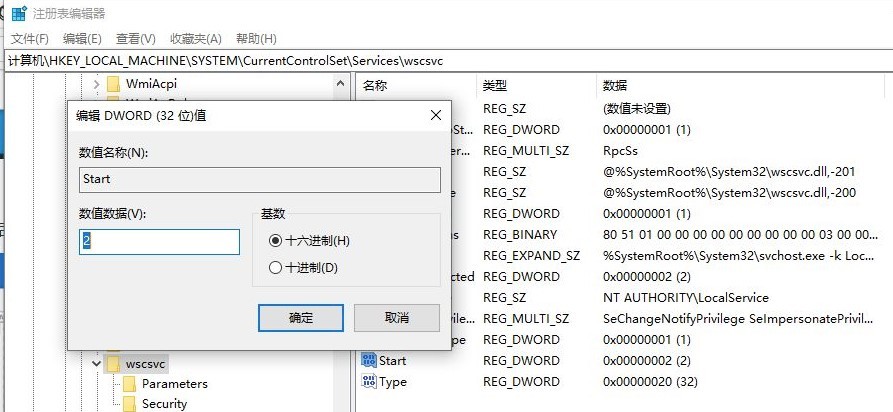Image resolution: width=893 pixels, height=412 pixels.
Task: Select the 十进制(D) decimal radio button
Action: point(276,267)
